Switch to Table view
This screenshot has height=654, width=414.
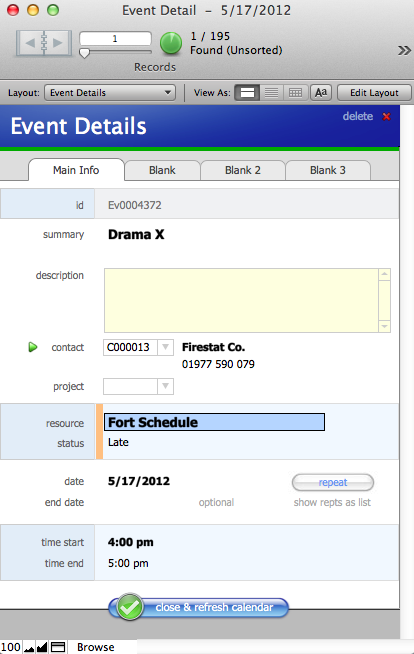(x=296, y=93)
